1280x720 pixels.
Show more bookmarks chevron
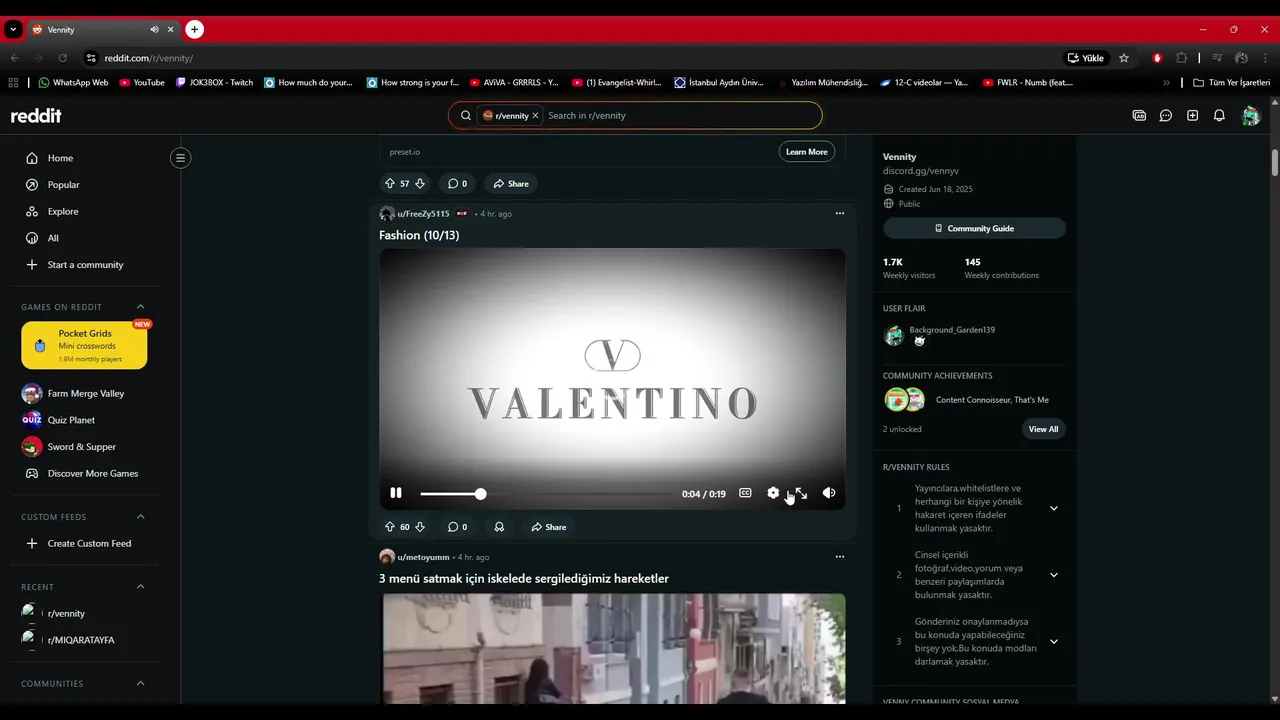[1166, 83]
